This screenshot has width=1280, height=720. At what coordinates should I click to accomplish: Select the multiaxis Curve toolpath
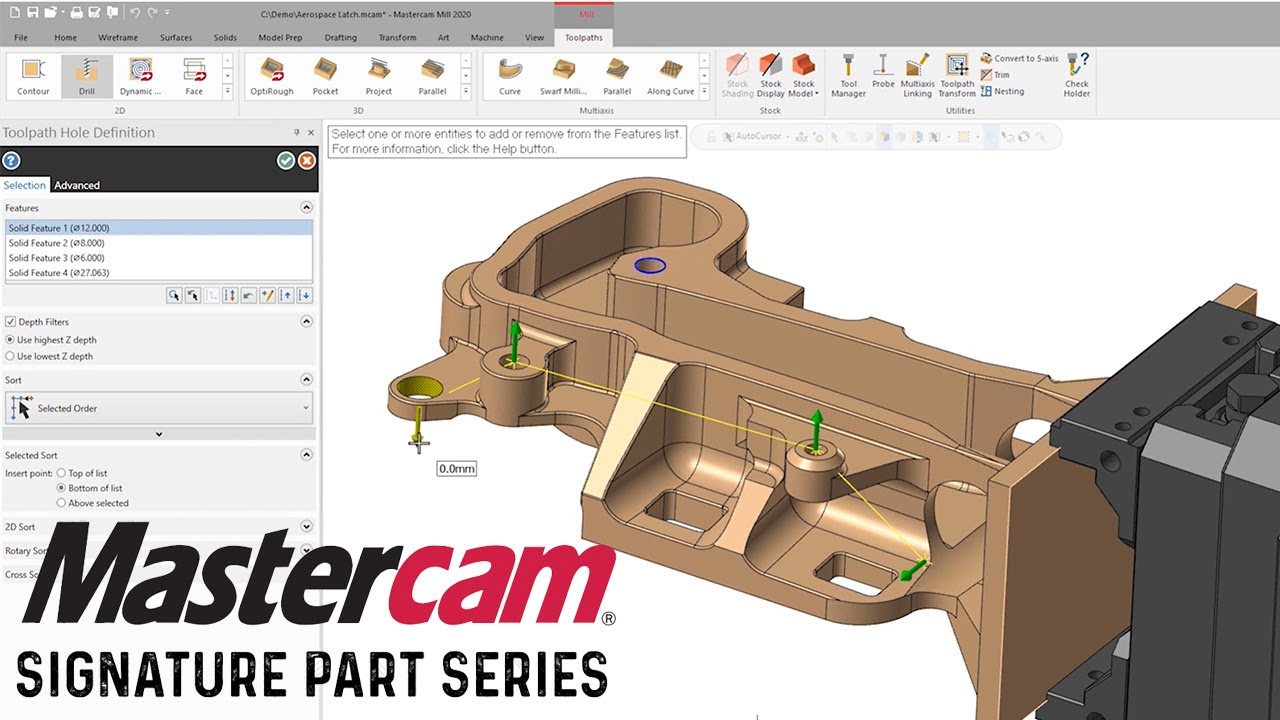[x=510, y=77]
